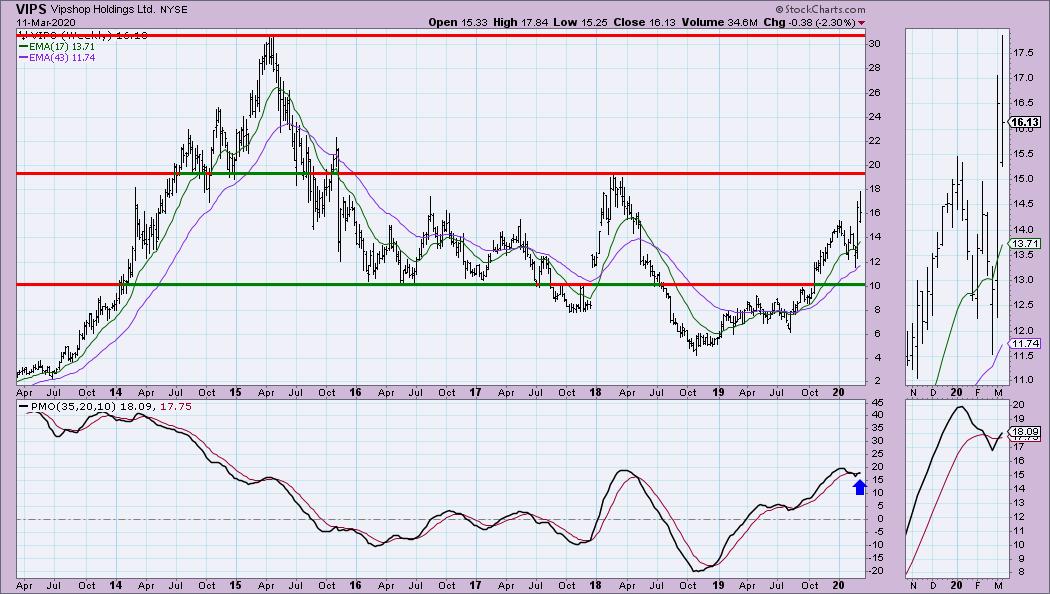Click the EMA(17) 13.71 legend entry
The width and height of the screenshot is (1050, 594).
point(57,47)
